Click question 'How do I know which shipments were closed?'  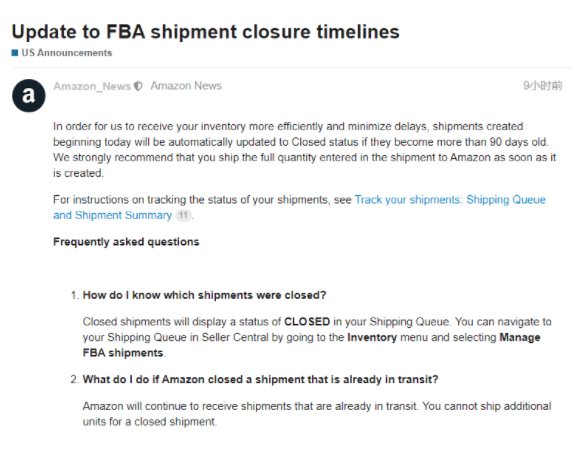[x=204, y=295]
